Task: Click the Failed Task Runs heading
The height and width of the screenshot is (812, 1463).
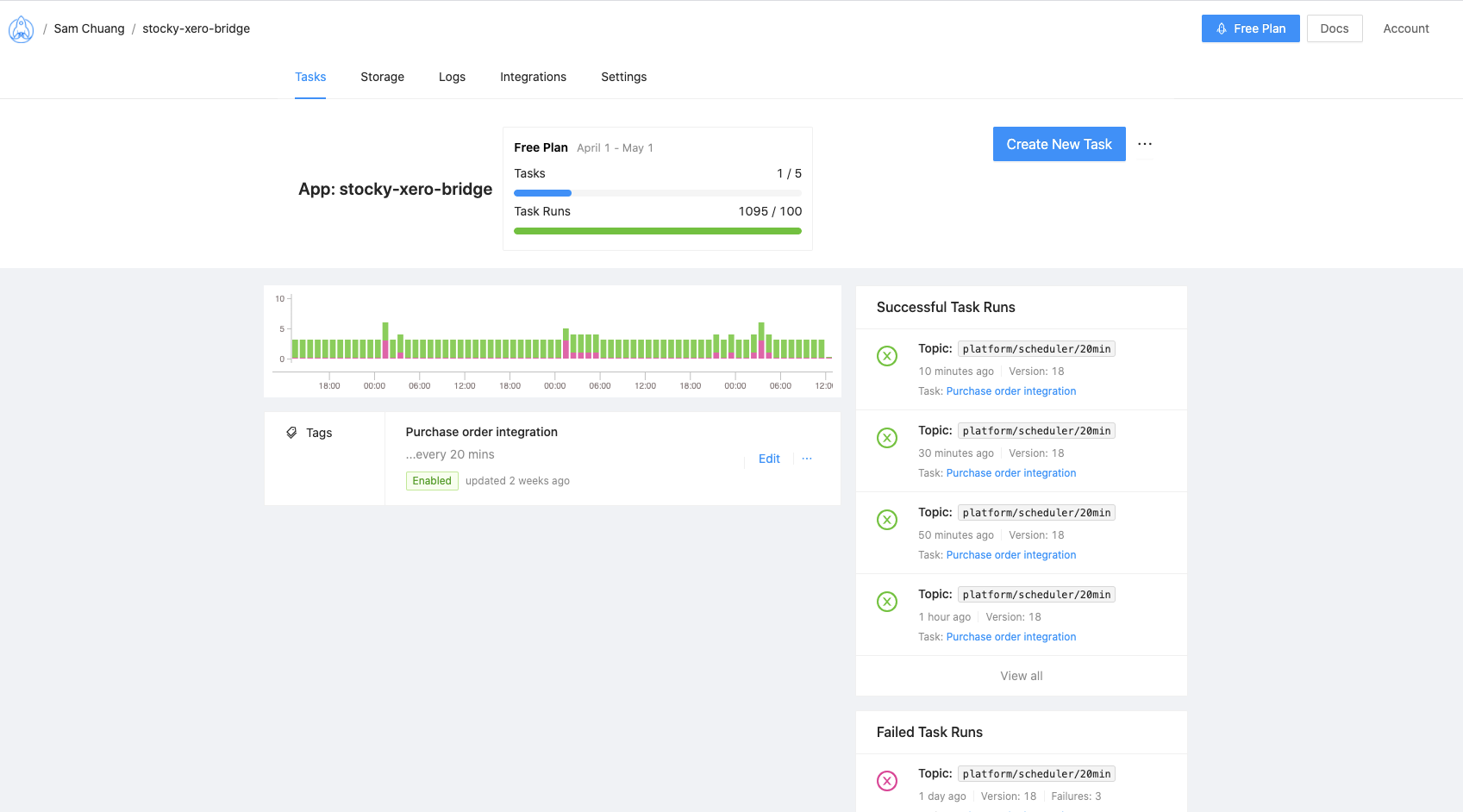Action: click(x=929, y=732)
